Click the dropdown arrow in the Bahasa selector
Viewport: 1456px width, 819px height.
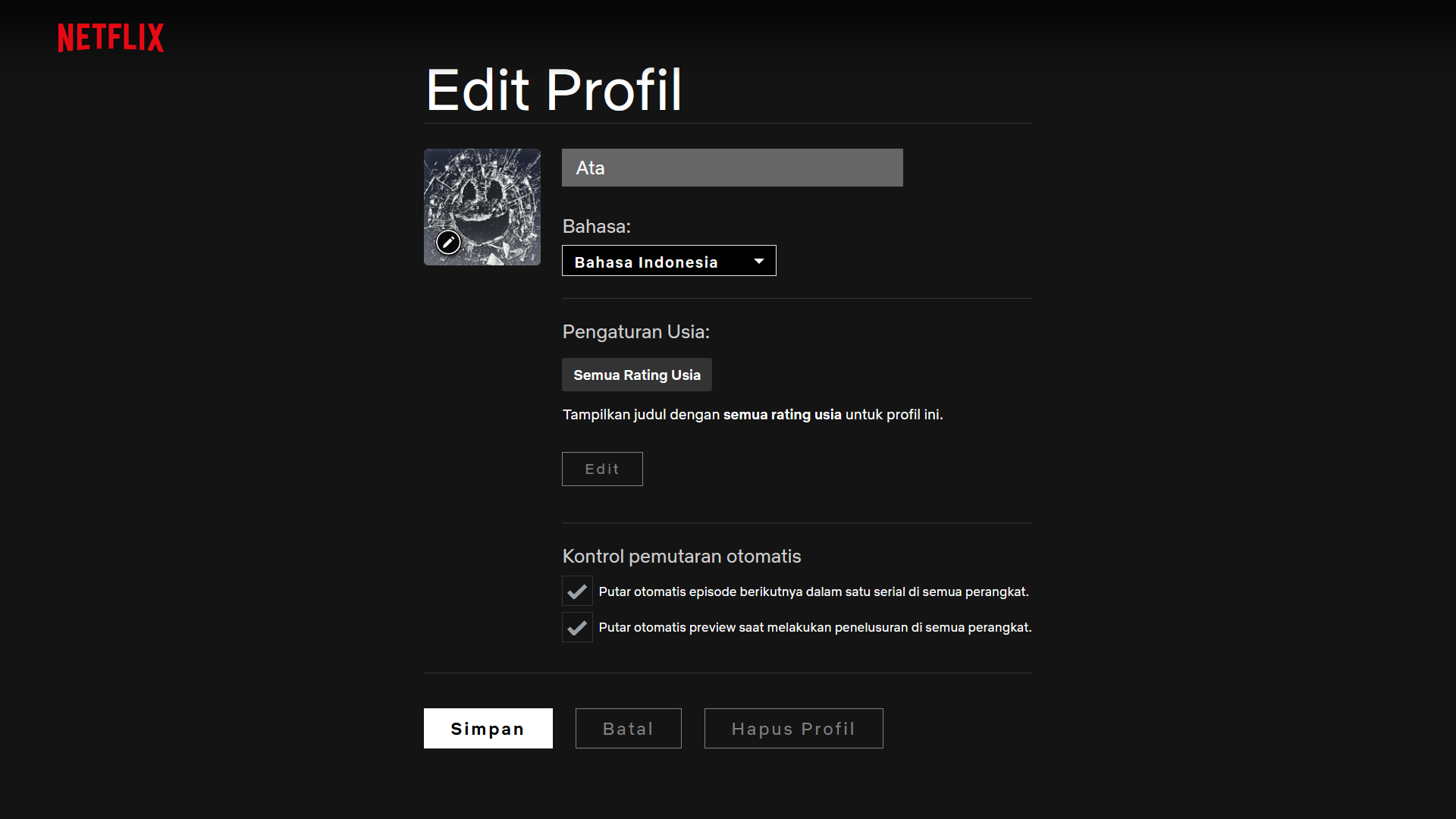click(x=758, y=261)
